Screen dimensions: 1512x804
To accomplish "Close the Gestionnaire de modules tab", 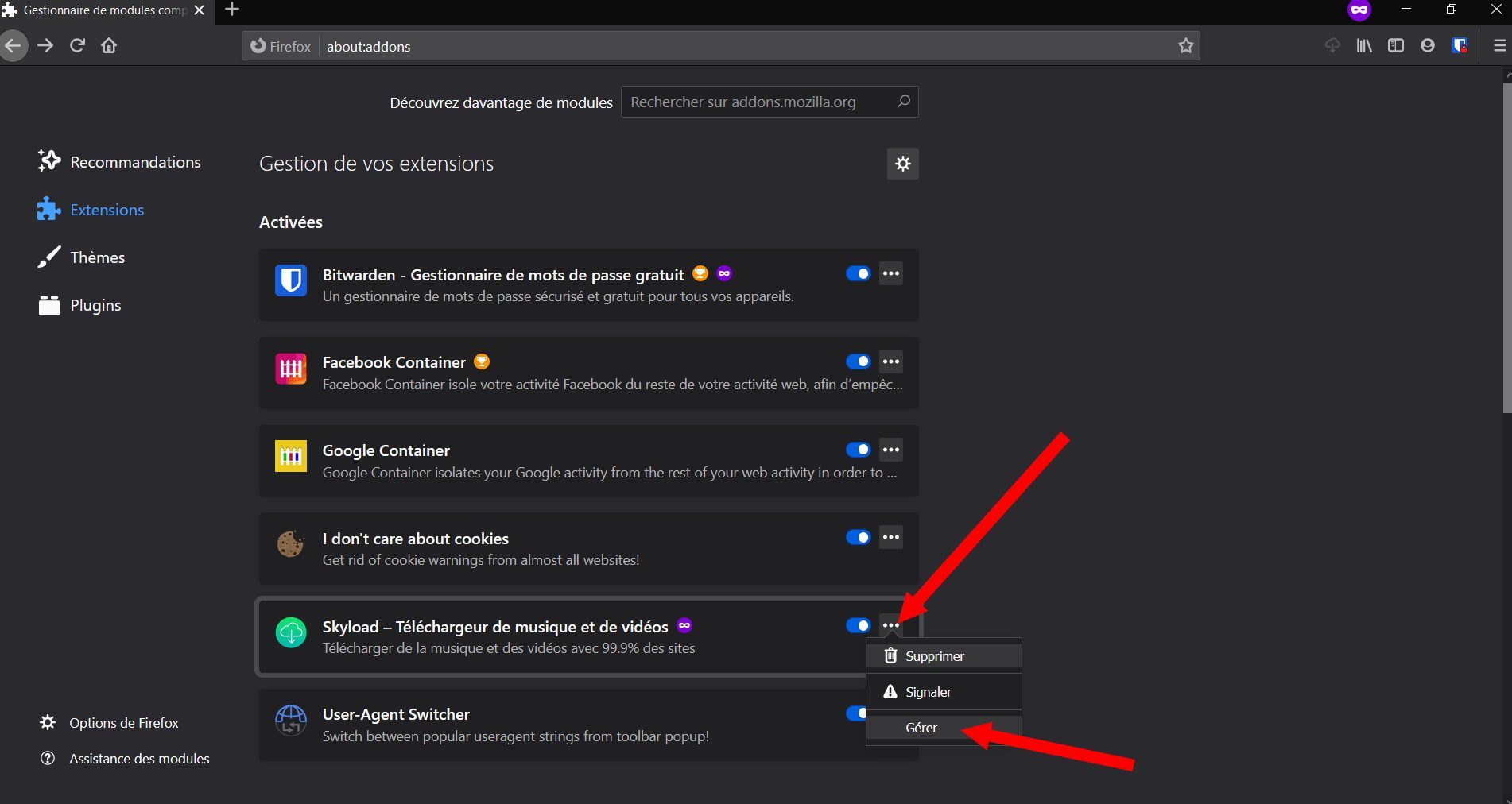I will point(200,10).
